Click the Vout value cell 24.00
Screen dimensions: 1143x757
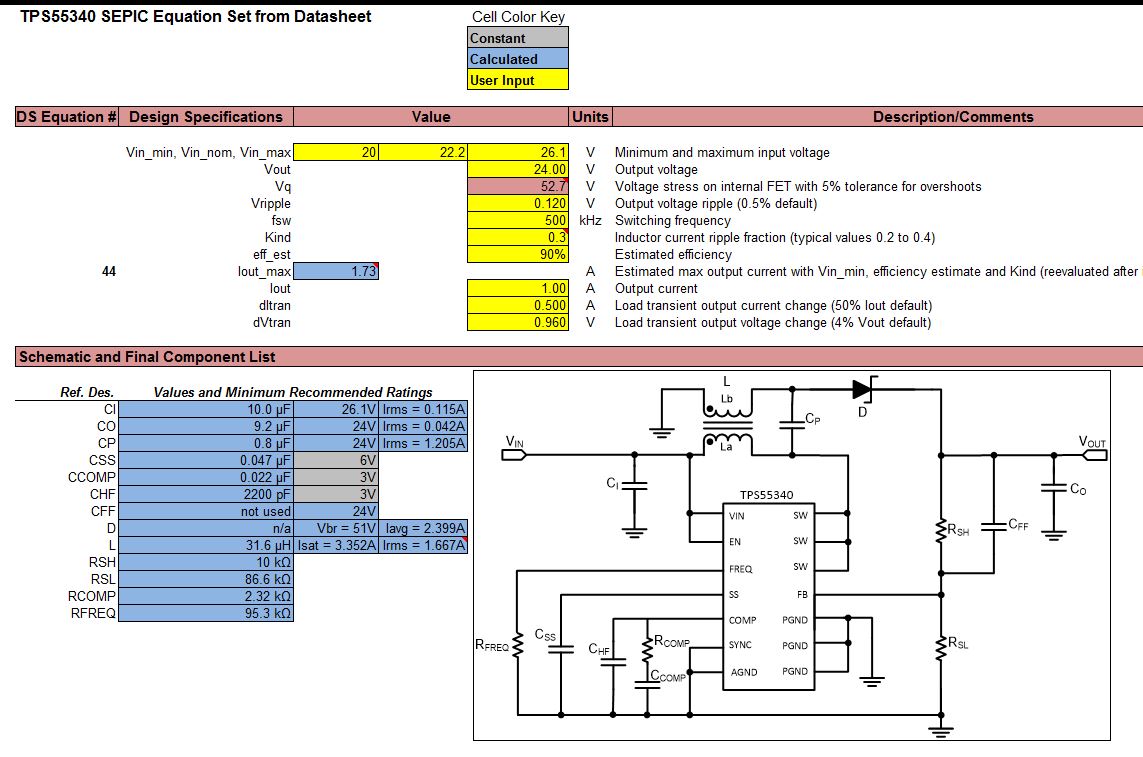[518, 169]
